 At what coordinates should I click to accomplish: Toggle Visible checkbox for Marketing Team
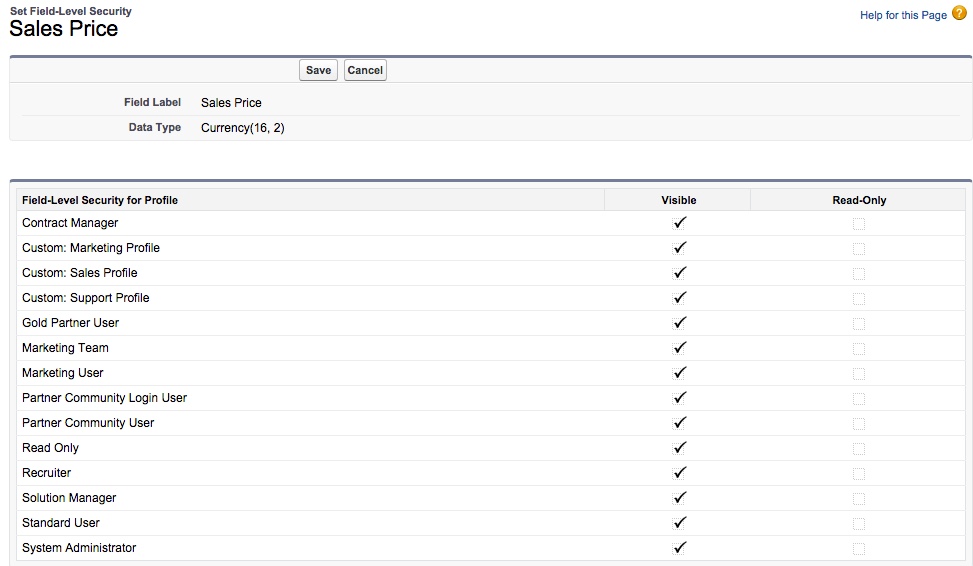point(679,349)
